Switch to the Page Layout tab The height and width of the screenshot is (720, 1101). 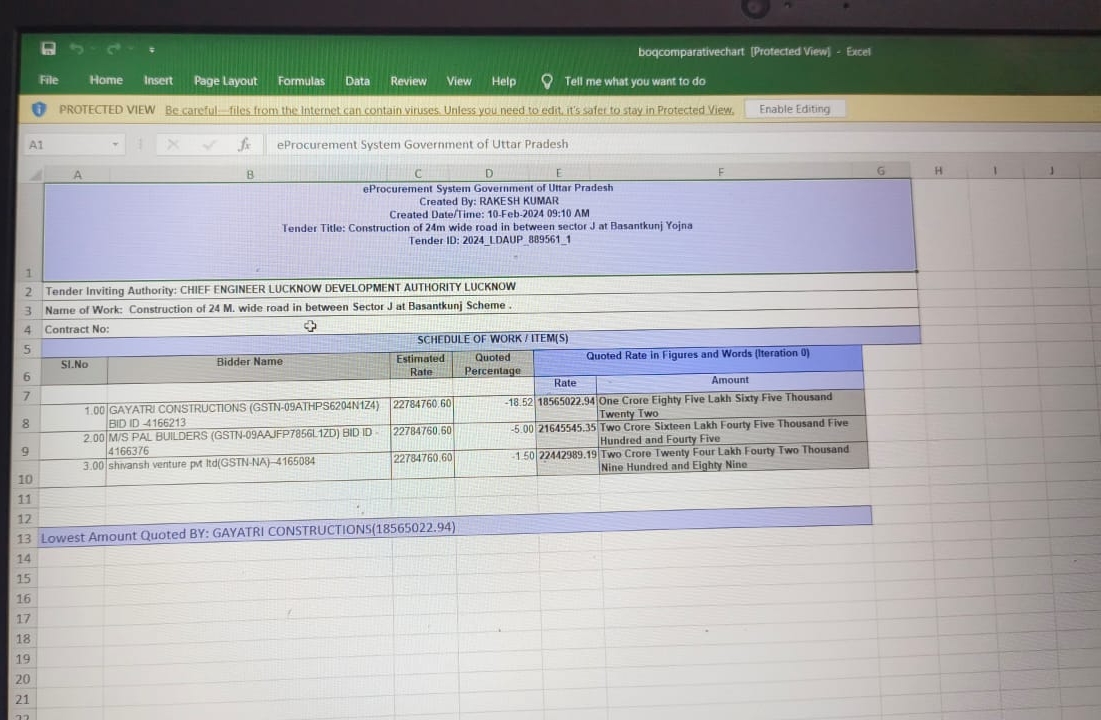click(x=225, y=81)
